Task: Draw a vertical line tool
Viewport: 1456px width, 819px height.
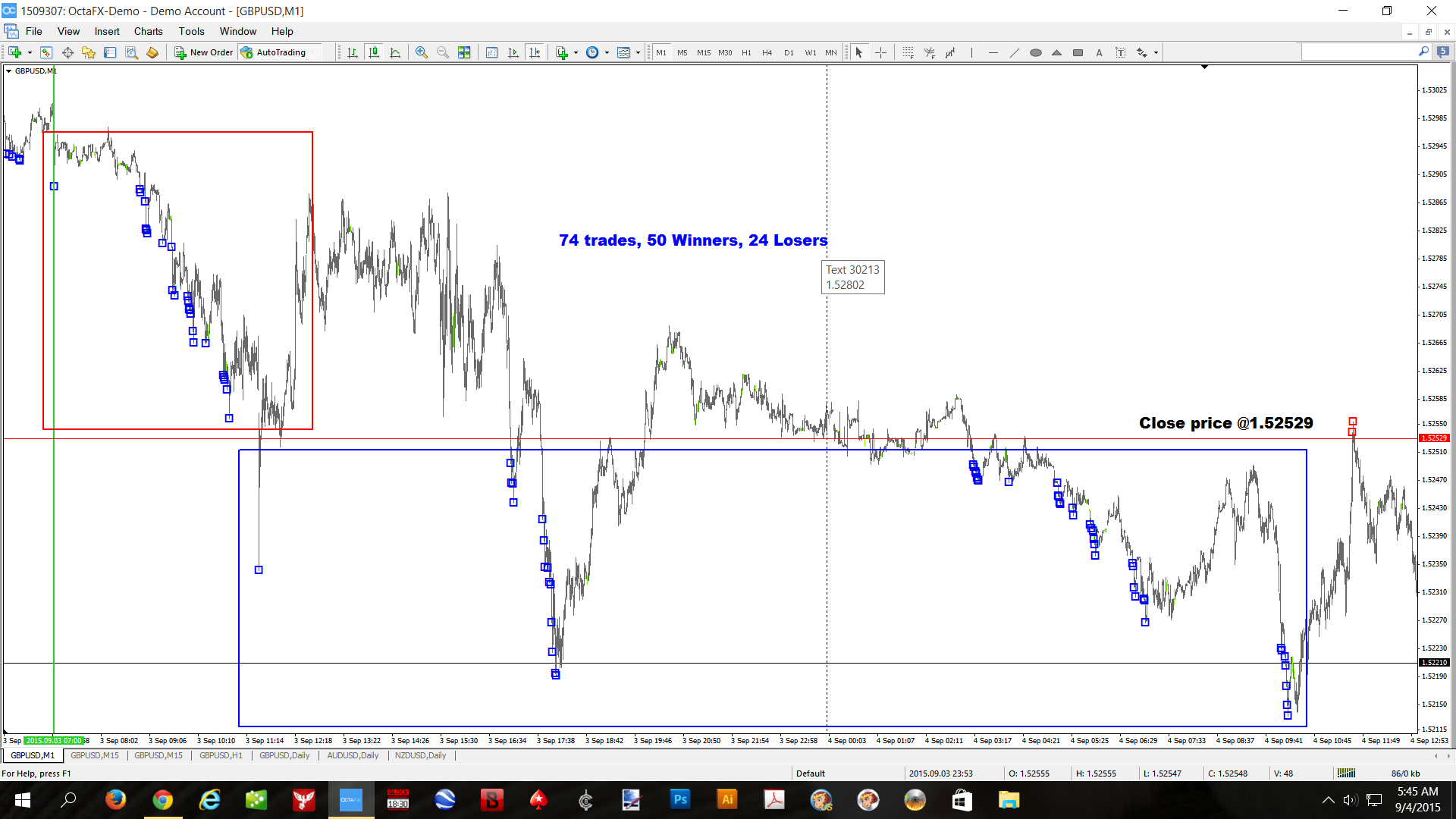Action: point(971,52)
